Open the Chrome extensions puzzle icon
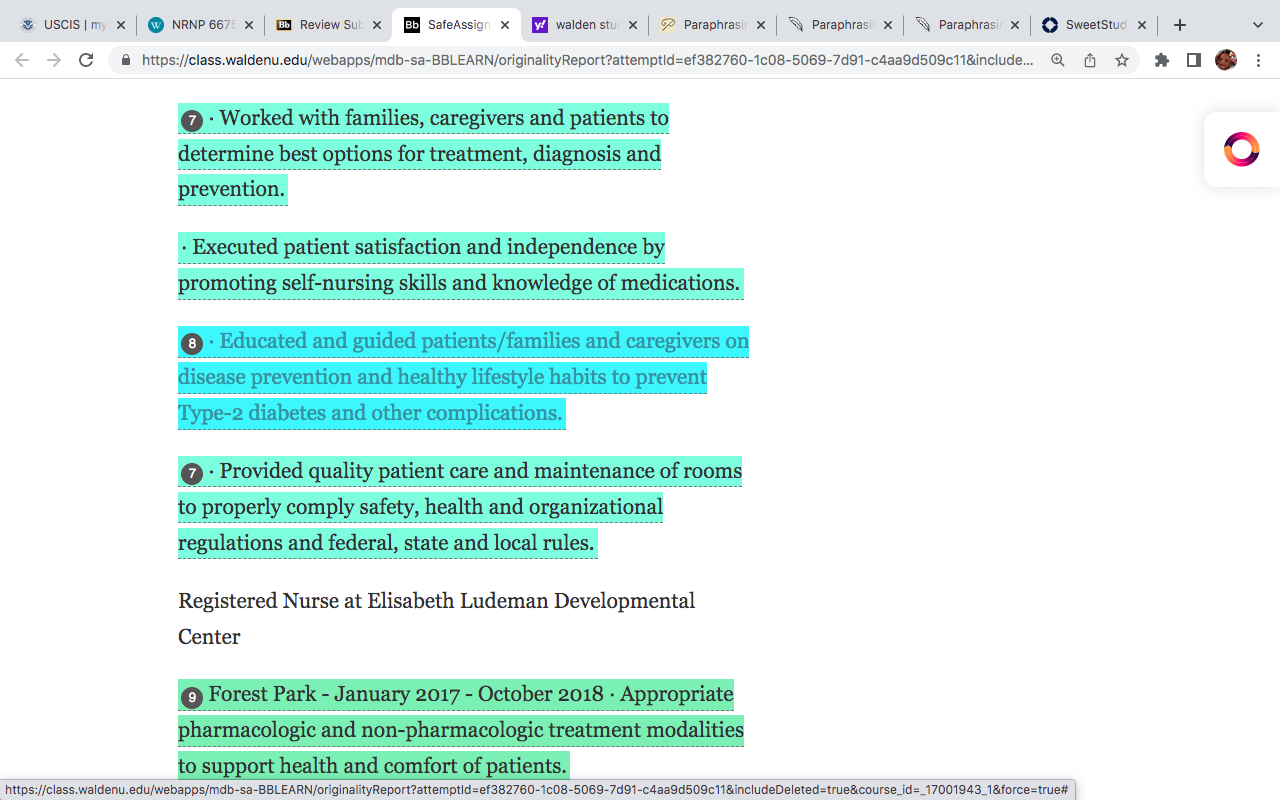This screenshot has height=800, width=1280. click(1162, 60)
